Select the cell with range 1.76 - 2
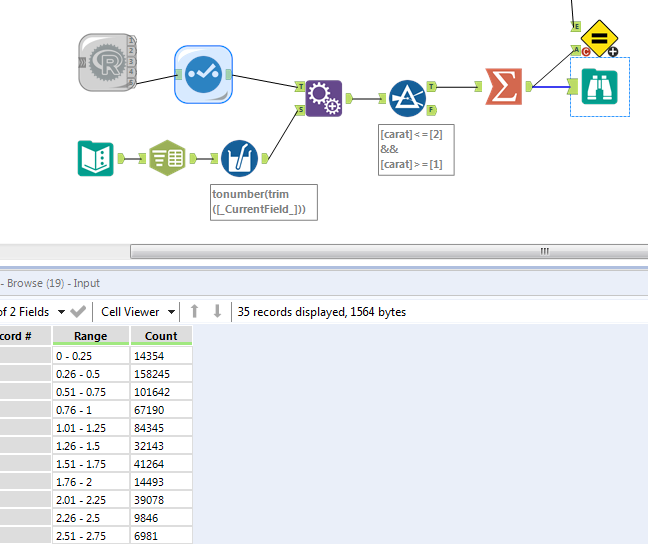This screenshot has width=648, height=544. tap(91, 482)
